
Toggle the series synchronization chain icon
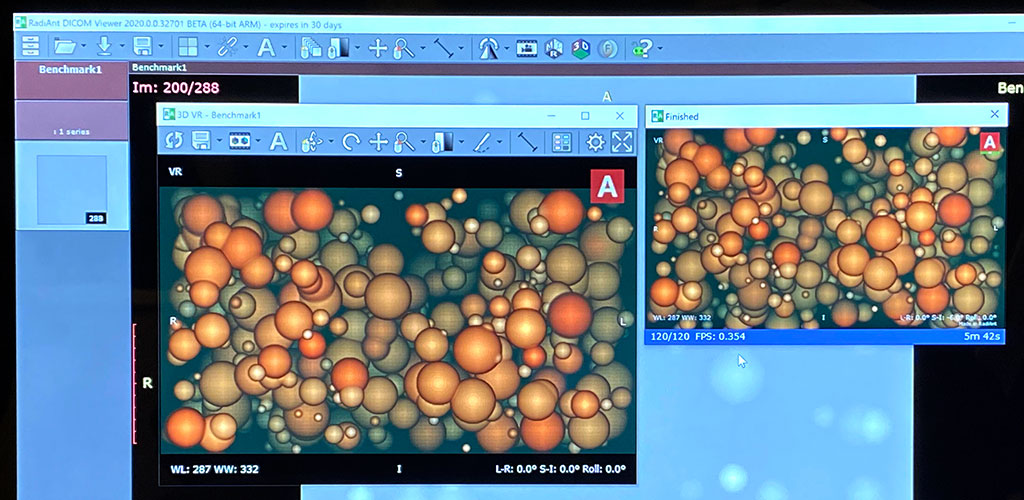(x=227, y=46)
